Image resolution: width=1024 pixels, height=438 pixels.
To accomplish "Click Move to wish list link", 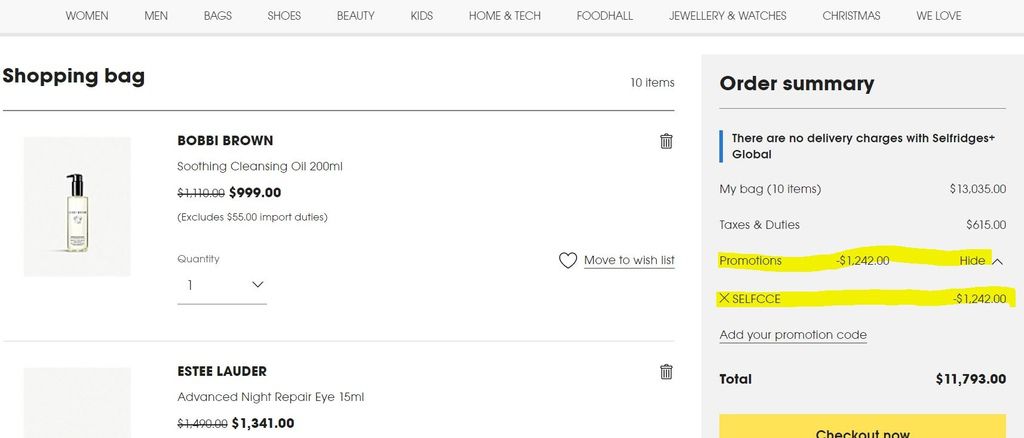I will click(629, 260).
